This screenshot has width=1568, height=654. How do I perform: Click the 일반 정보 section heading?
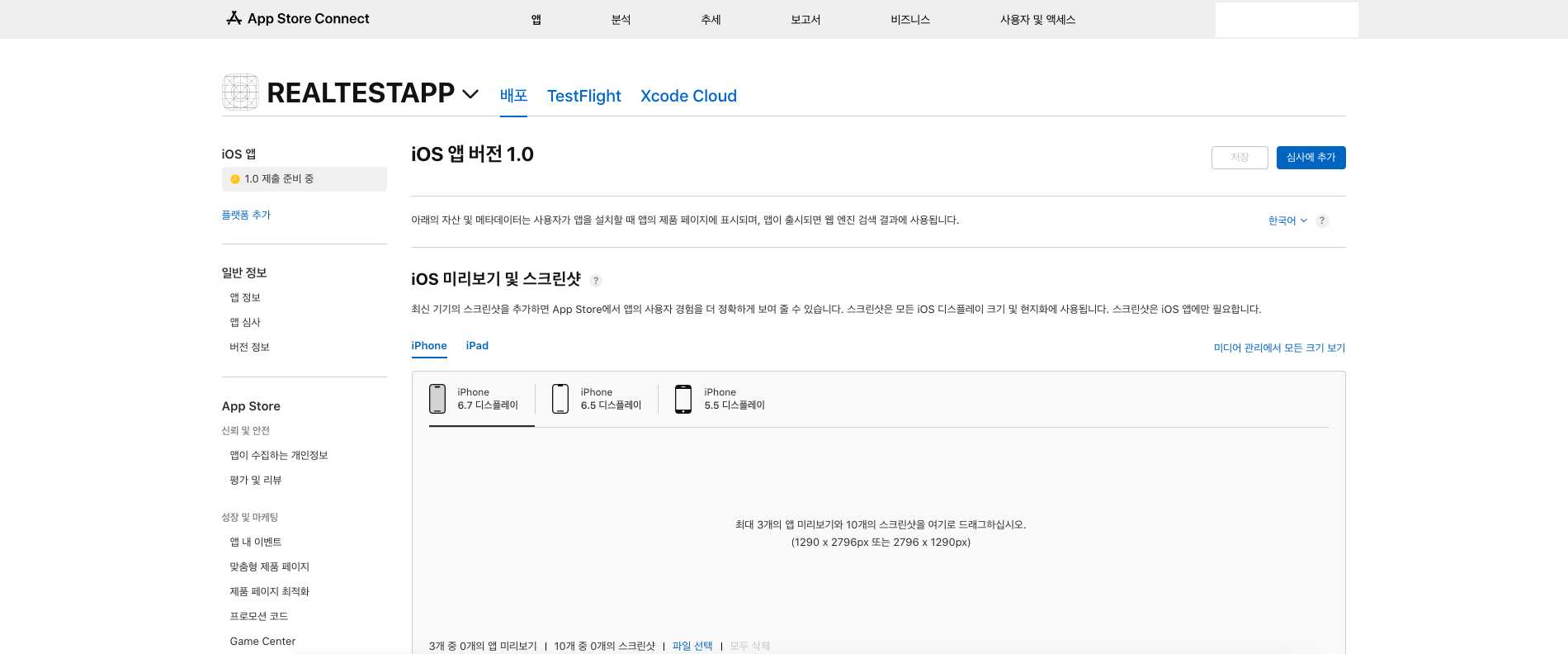pyautogui.click(x=243, y=272)
